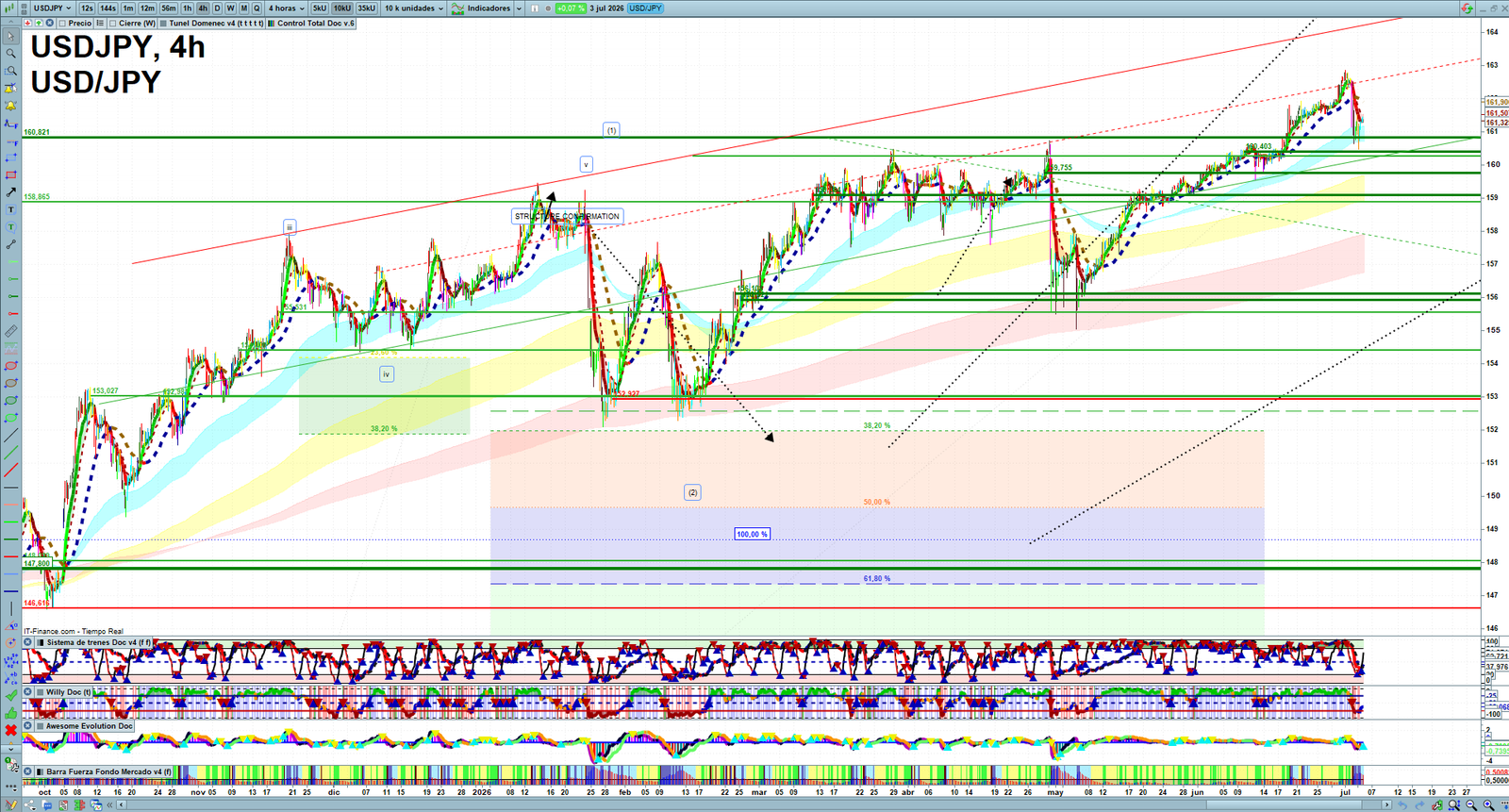Click the USD/JPY blue label
Viewport: 1509px width, 812px height.
(646, 8)
